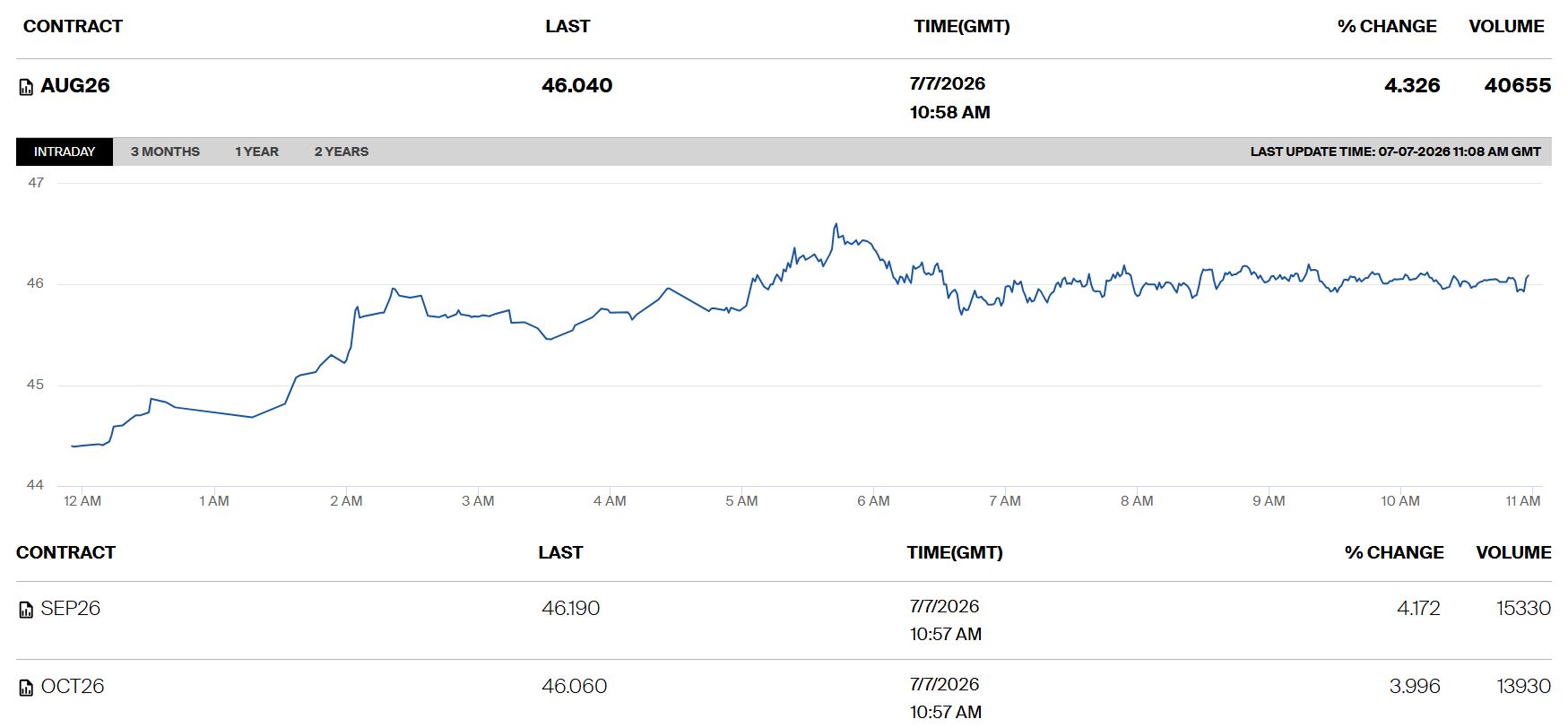The height and width of the screenshot is (728, 1568).
Task: Click the 12 AM label on time axis
Action: (82, 501)
